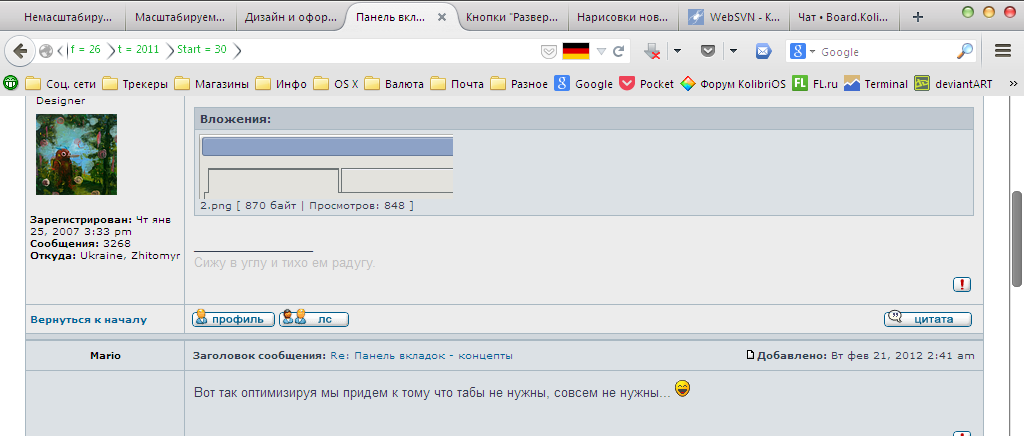Click the mail icon in browser toolbar
Image resolution: width=1024 pixels, height=436 pixels.
pyautogui.click(x=762, y=51)
